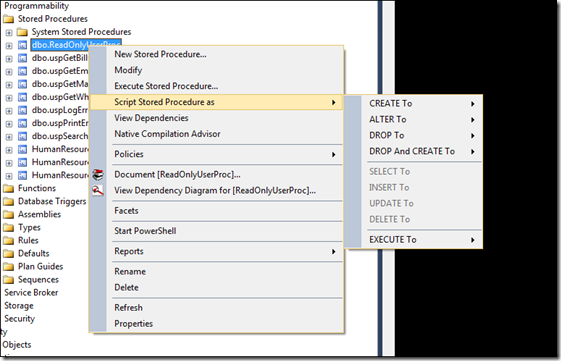Select DROP And CREATE To
The width and height of the screenshot is (561, 361).
(413, 151)
